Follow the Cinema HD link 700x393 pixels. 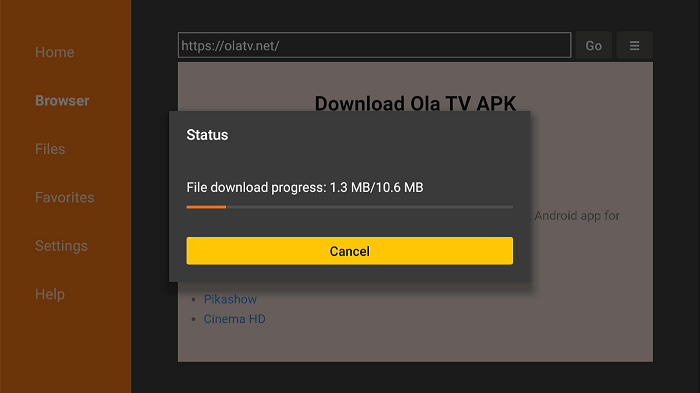(234, 319)
